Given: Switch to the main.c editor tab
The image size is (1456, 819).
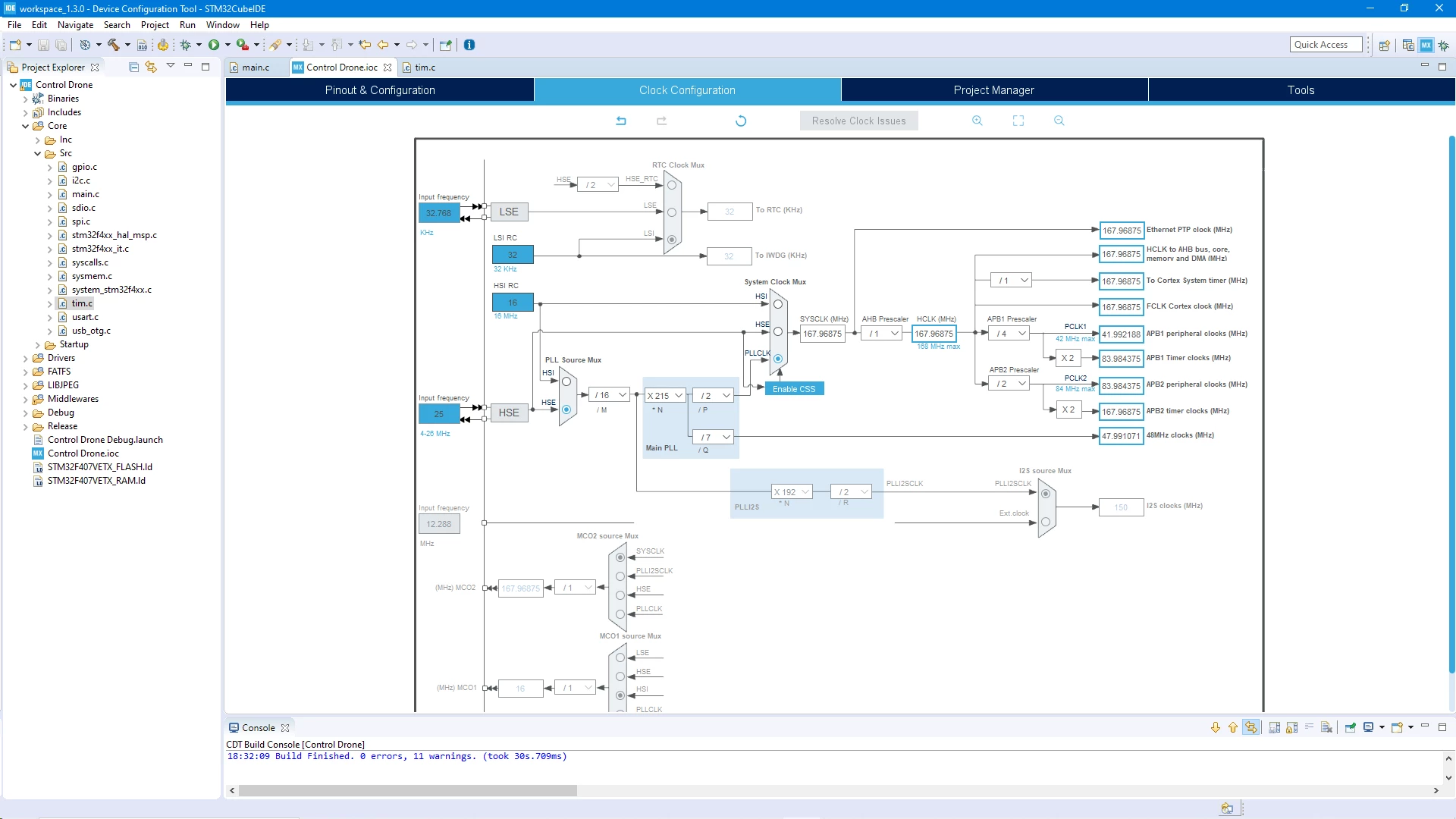Looking at the screenshot, I should coord(256,67).
